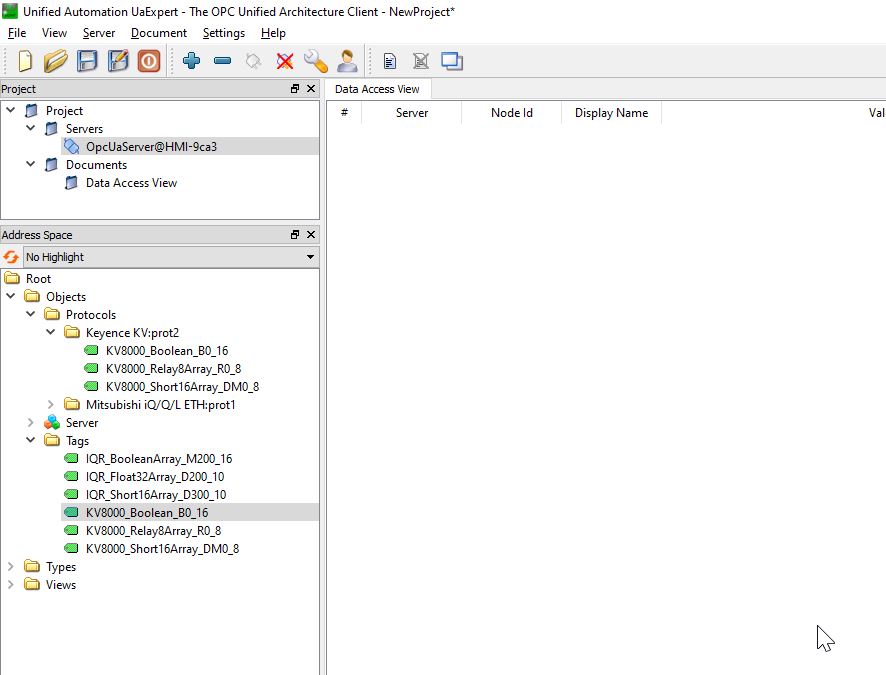Image resolution: width=886 pixels, height=675 pixels.
Task: Click the Servers folder label
Action: (x=84, y=129)
